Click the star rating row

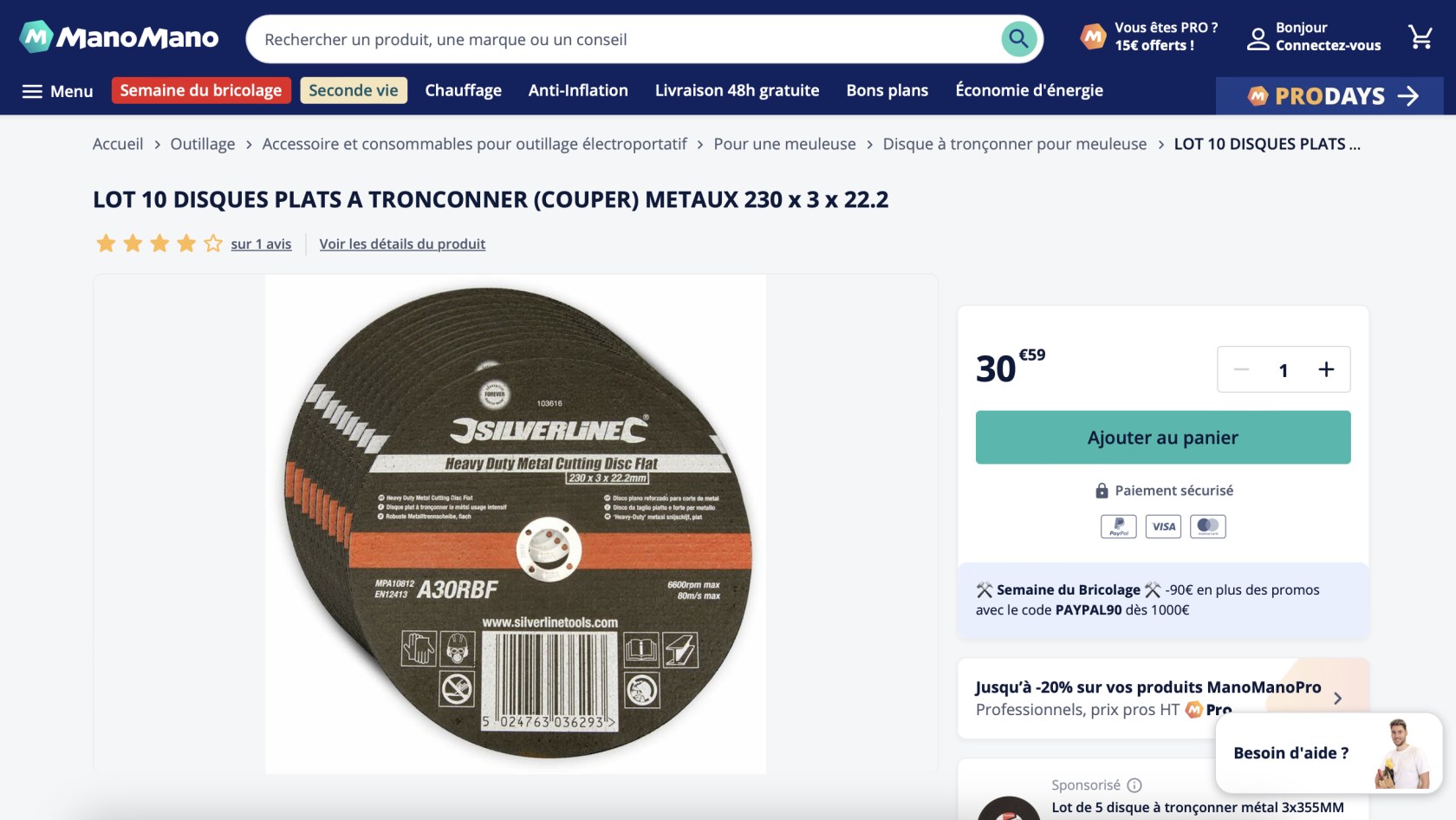[x=159, y=244]
